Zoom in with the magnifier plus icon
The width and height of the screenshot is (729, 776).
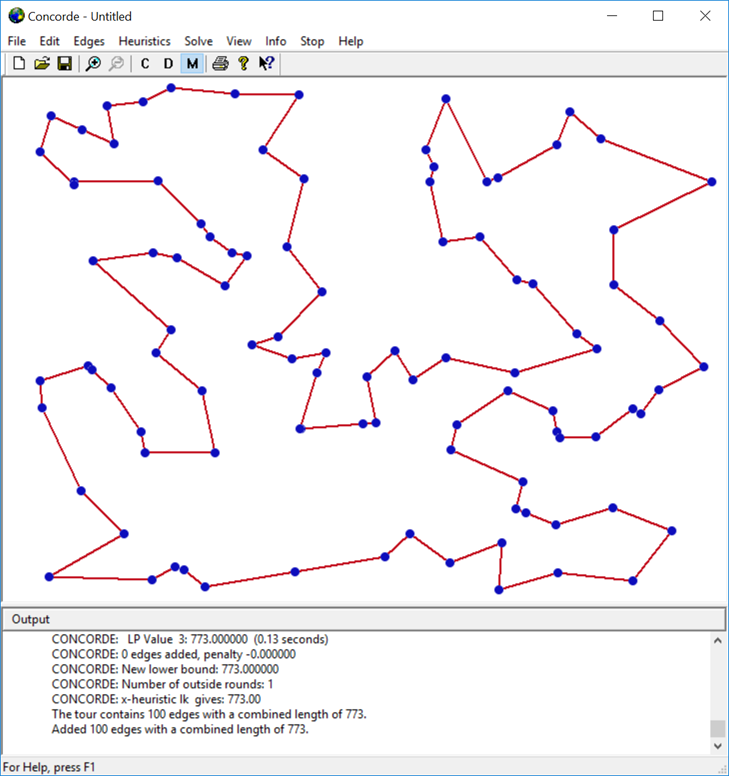93,63
